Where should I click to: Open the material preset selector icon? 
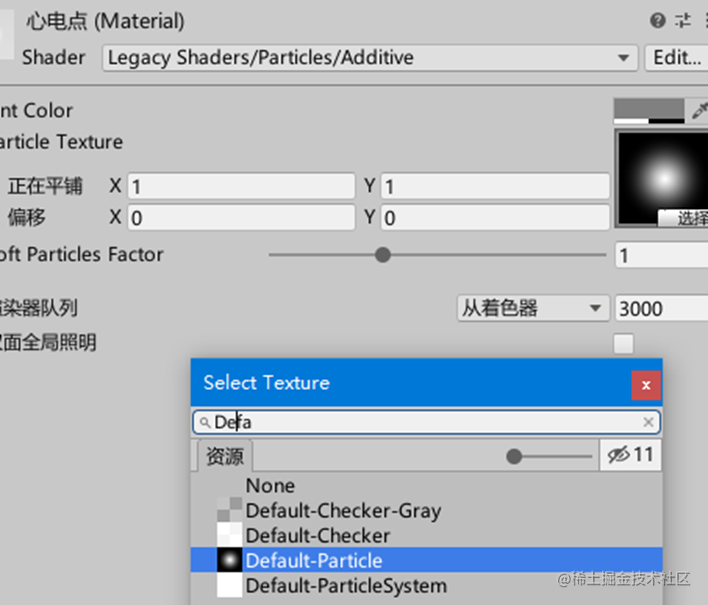point(683,21)
